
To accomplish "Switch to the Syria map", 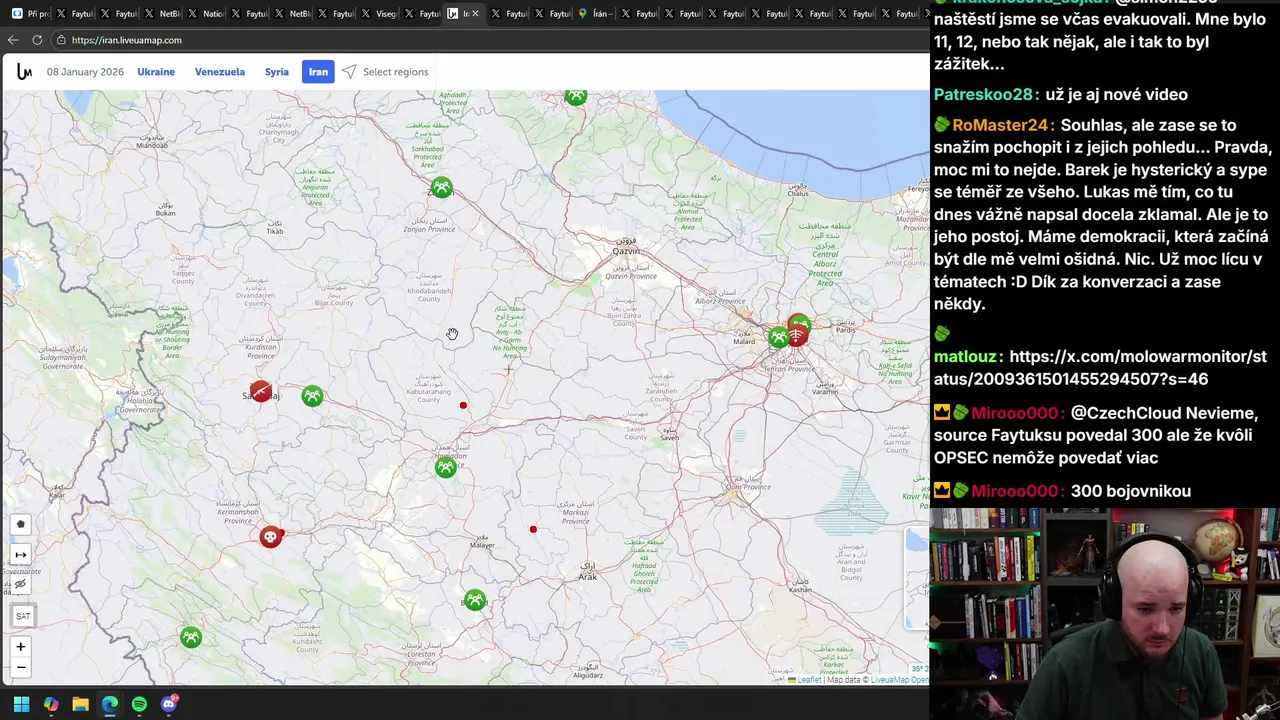I will click(x=277, y=72).
